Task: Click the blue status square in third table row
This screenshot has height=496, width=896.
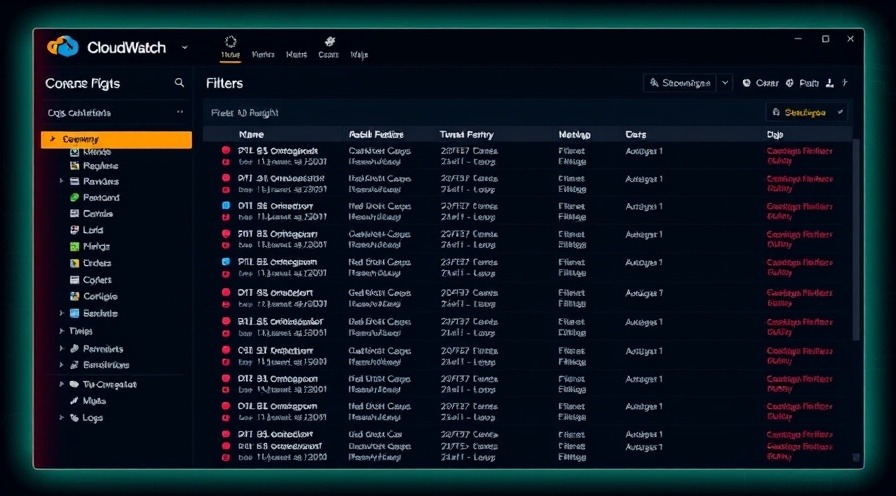Action: [x=226, y=205]
